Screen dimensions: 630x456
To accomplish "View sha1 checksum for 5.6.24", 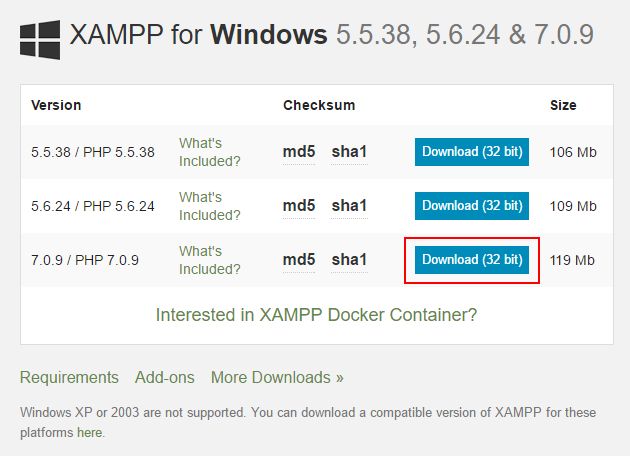I will click(x=349, y=206).
